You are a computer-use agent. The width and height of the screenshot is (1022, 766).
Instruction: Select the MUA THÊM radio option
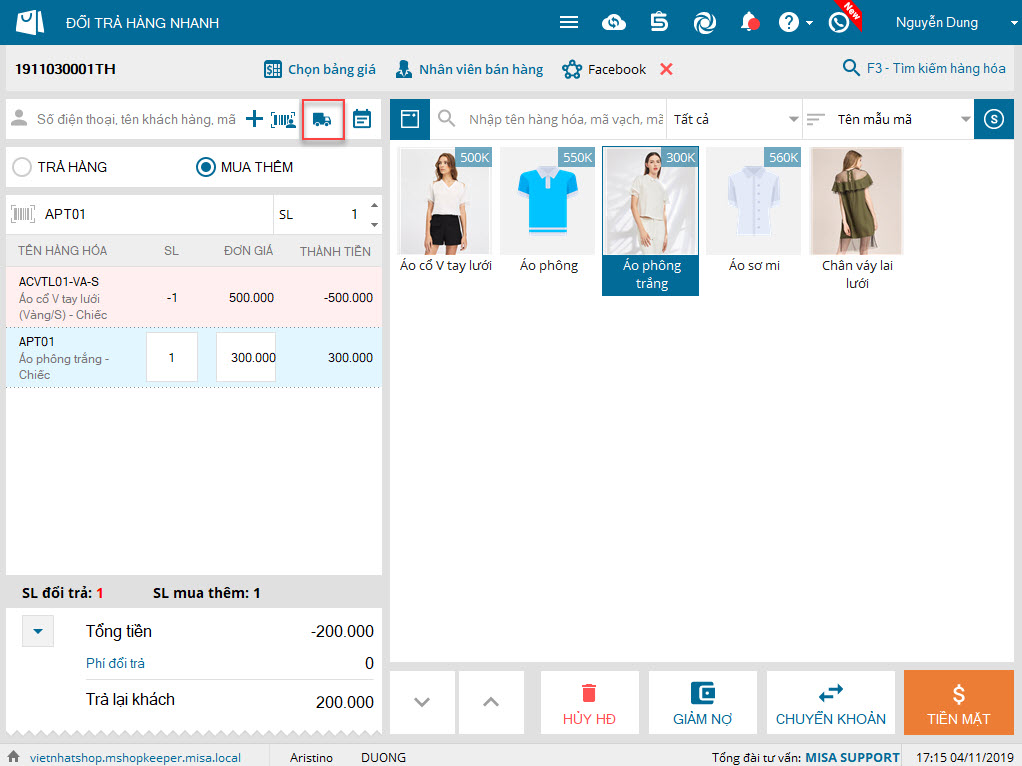[x=206, y=167]
